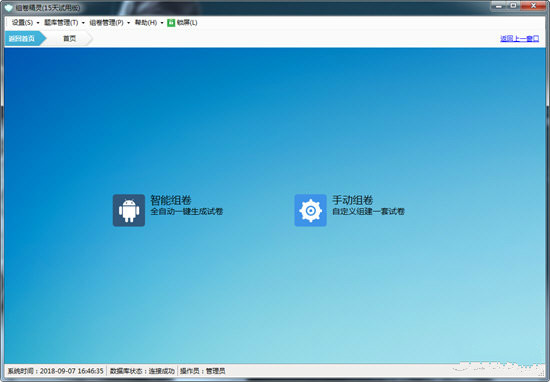Click the Android robot icon for 智能组卷

click(x=129, y=210)
